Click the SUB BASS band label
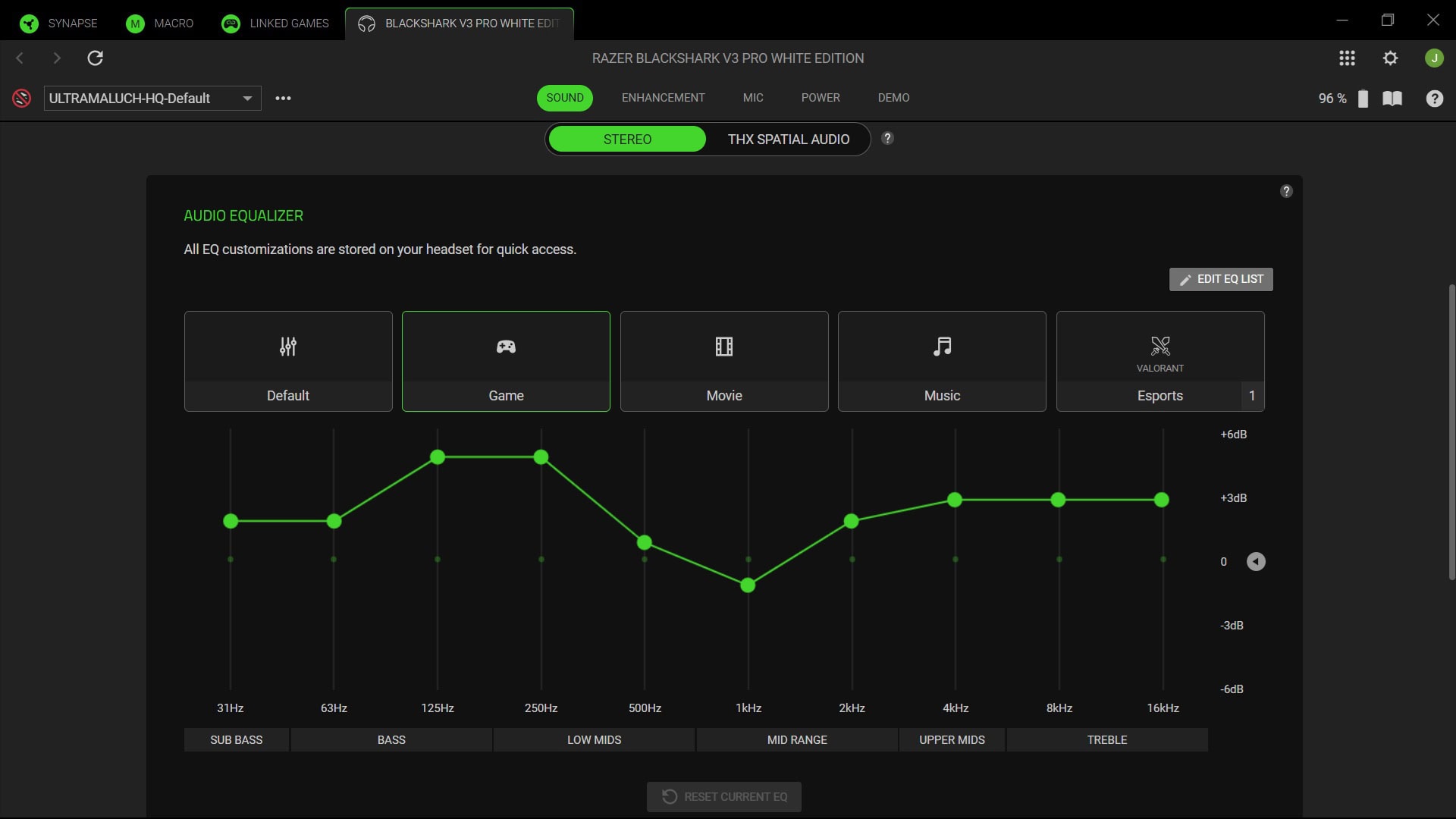The image size is (1456, 819). pyautogui.click(x=236, y=740)
